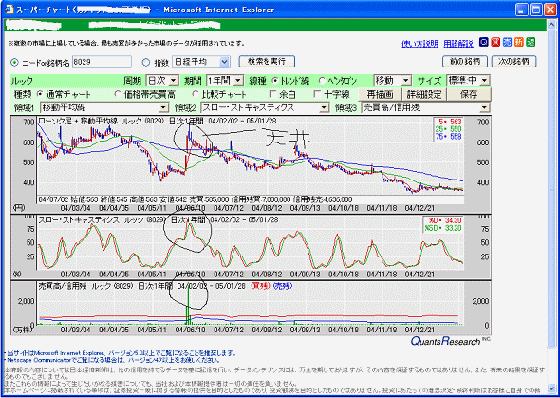Enable the 十字線 checkbox
The image size is (560, 398).
317,94
